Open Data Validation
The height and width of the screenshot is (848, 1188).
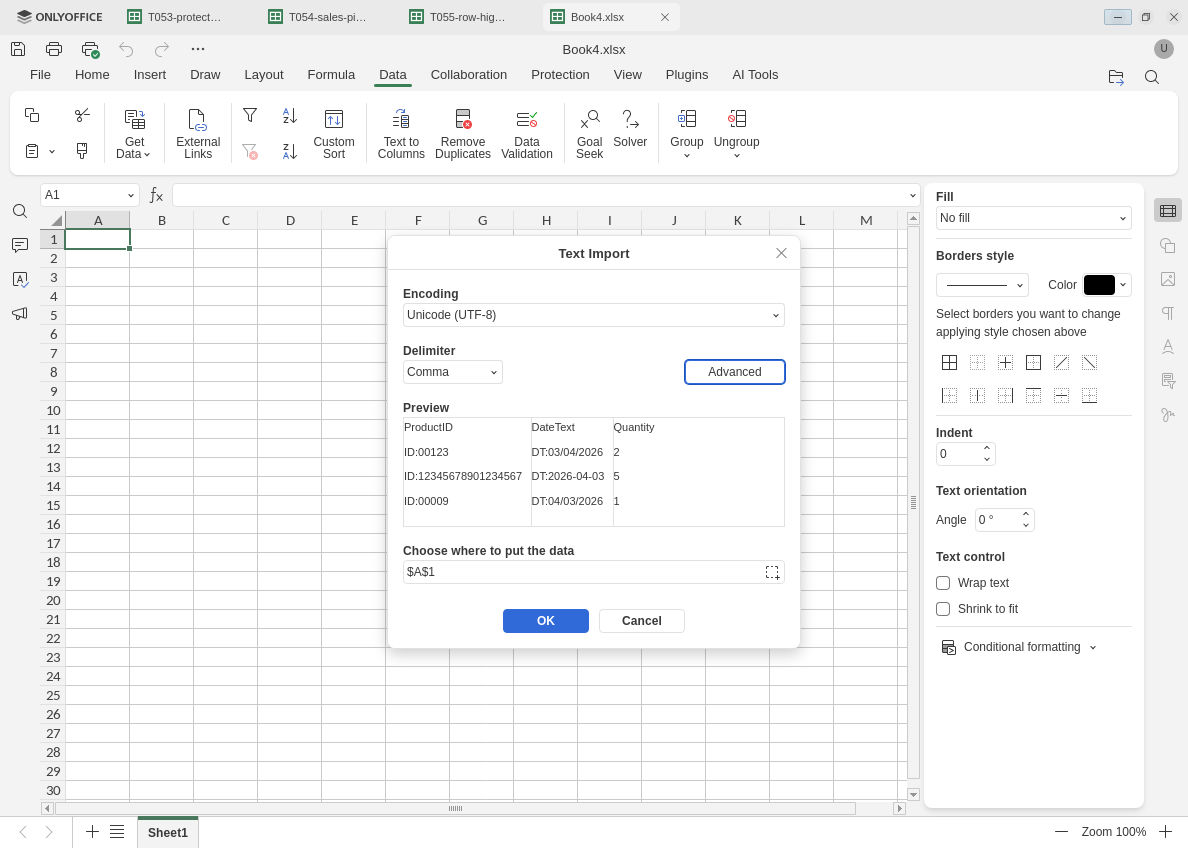click(527, 133)
